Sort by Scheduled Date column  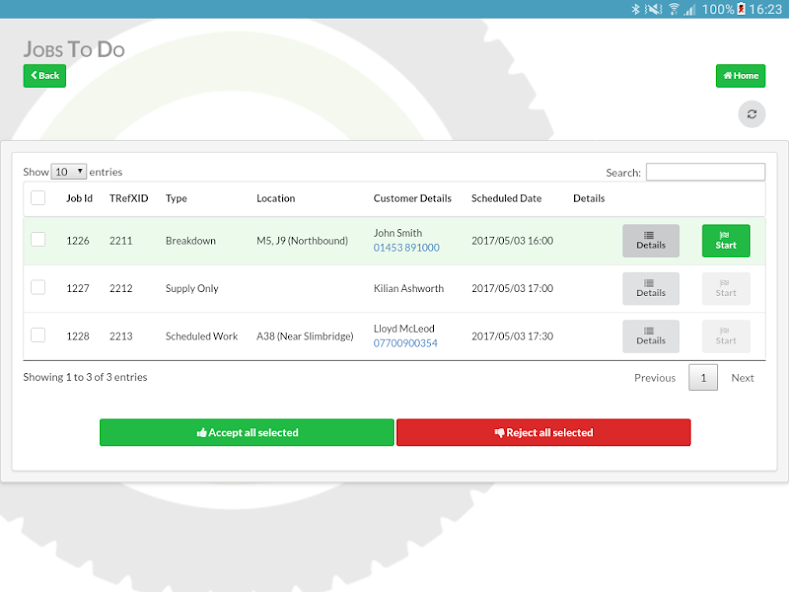point(506,198)
